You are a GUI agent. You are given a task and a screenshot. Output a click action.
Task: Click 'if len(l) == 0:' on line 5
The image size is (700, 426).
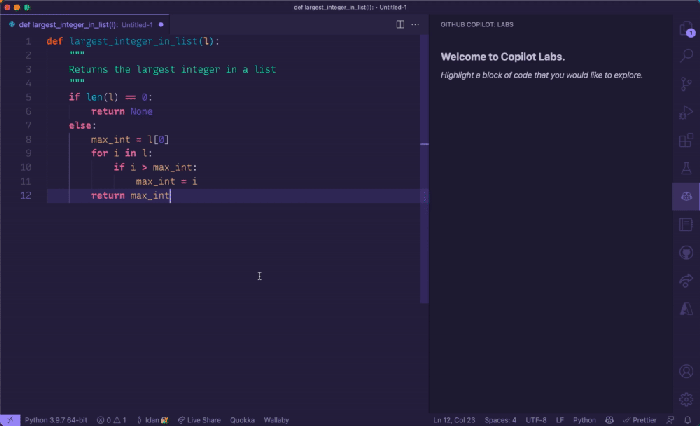click(x=111, y=97)
